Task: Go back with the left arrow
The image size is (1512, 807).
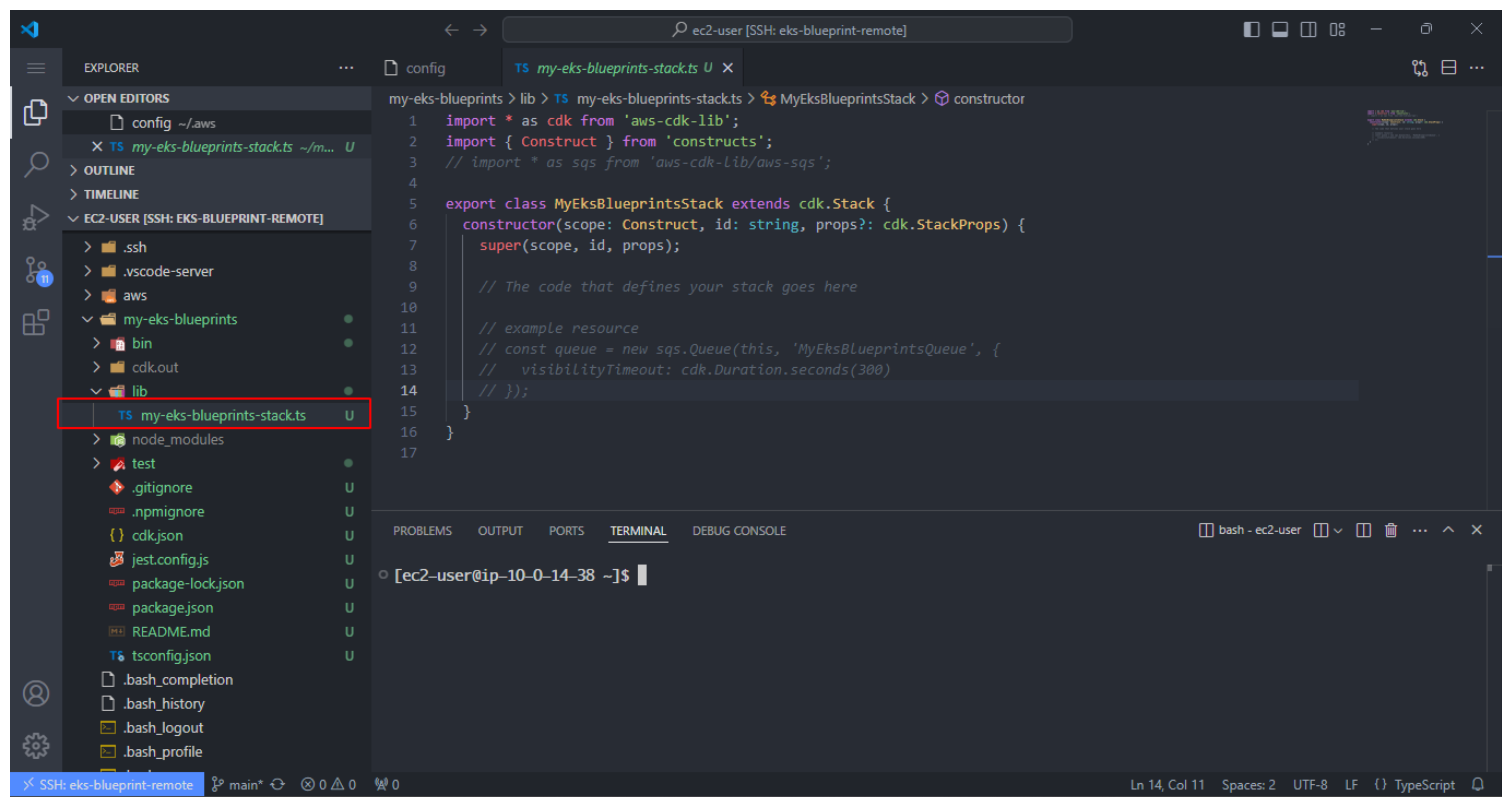Action: point(451,30)
